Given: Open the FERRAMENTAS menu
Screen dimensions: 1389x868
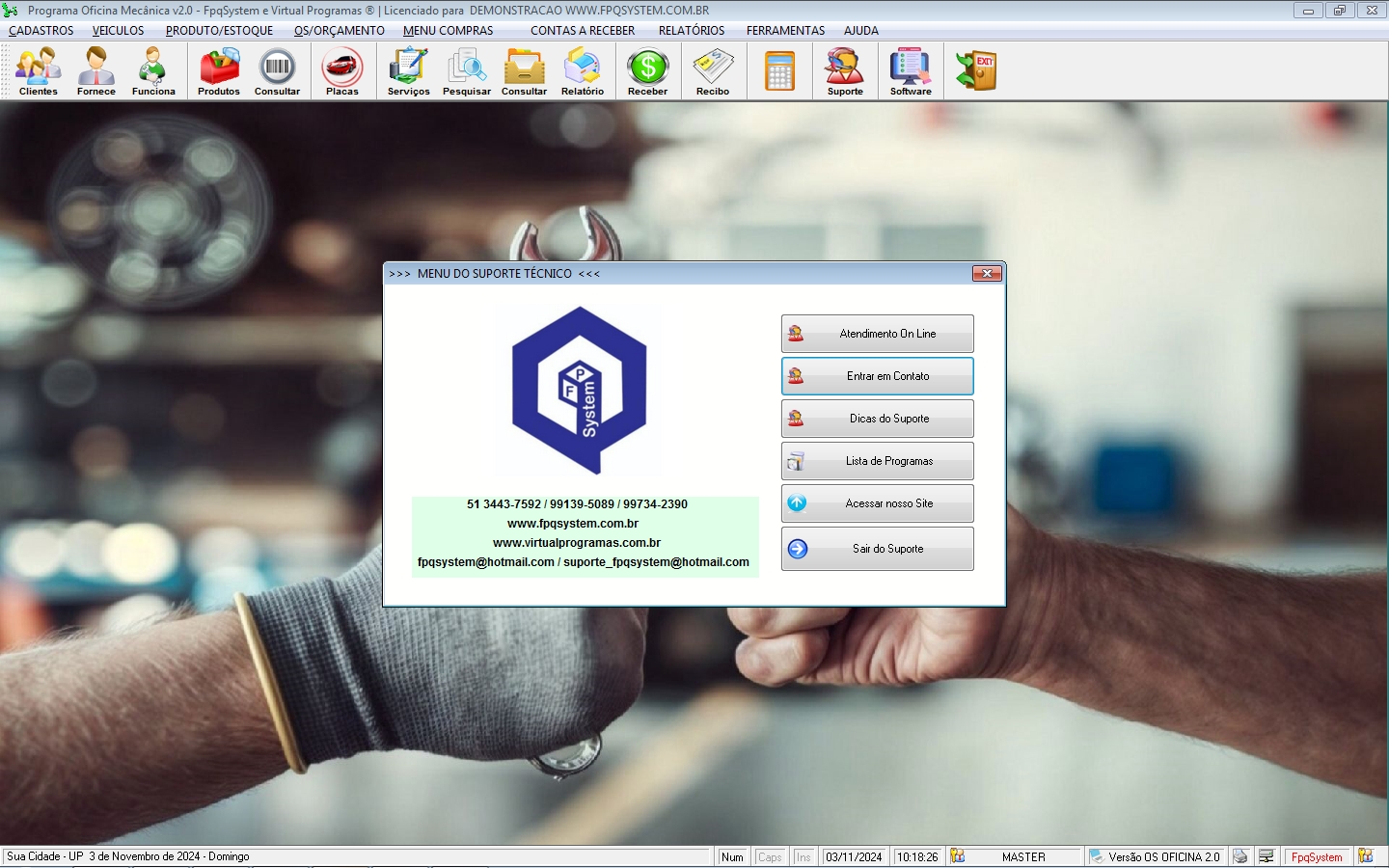Looking at the screenshot, I should pos(785,31).
